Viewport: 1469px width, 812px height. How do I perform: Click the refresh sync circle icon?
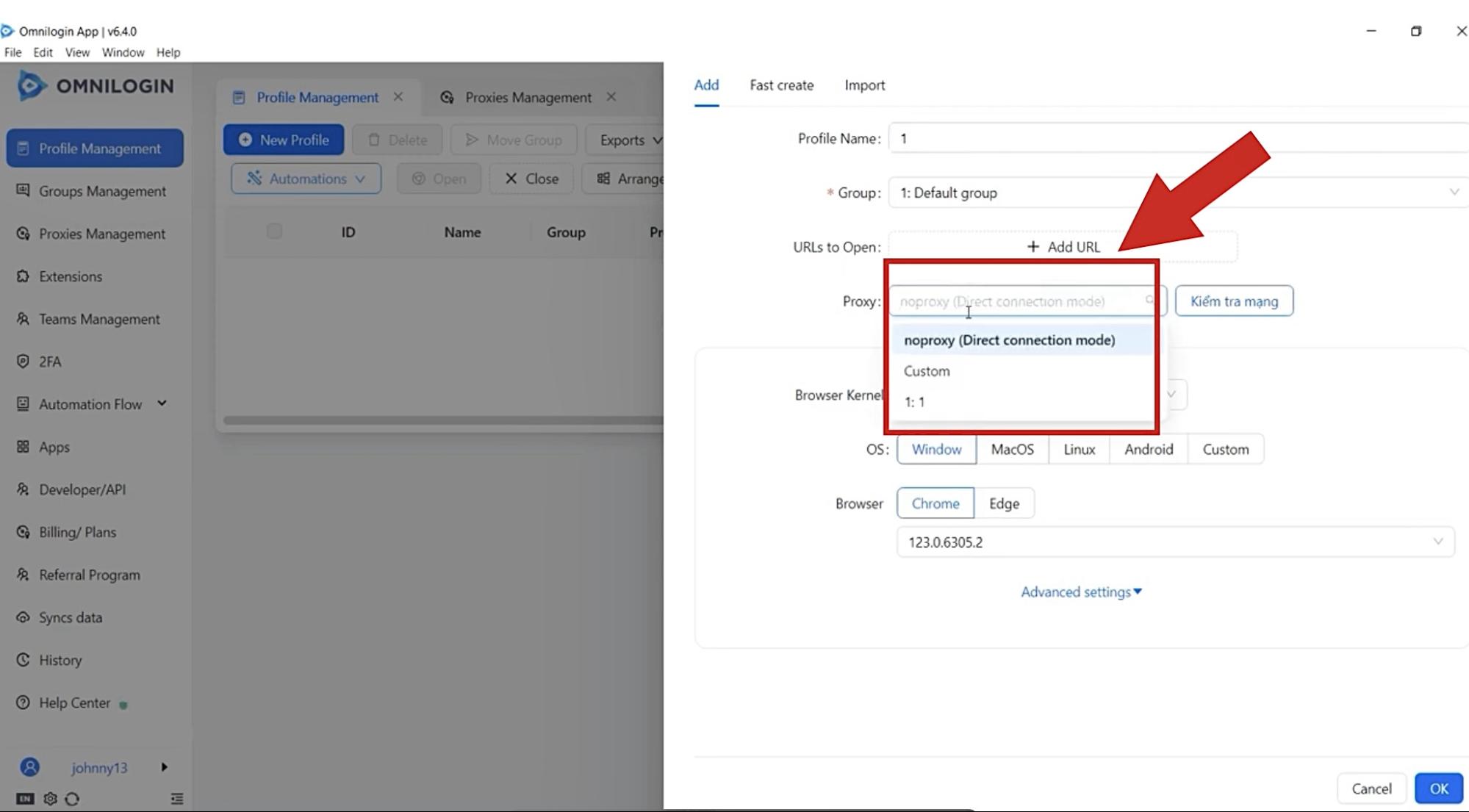click(72, 799)
